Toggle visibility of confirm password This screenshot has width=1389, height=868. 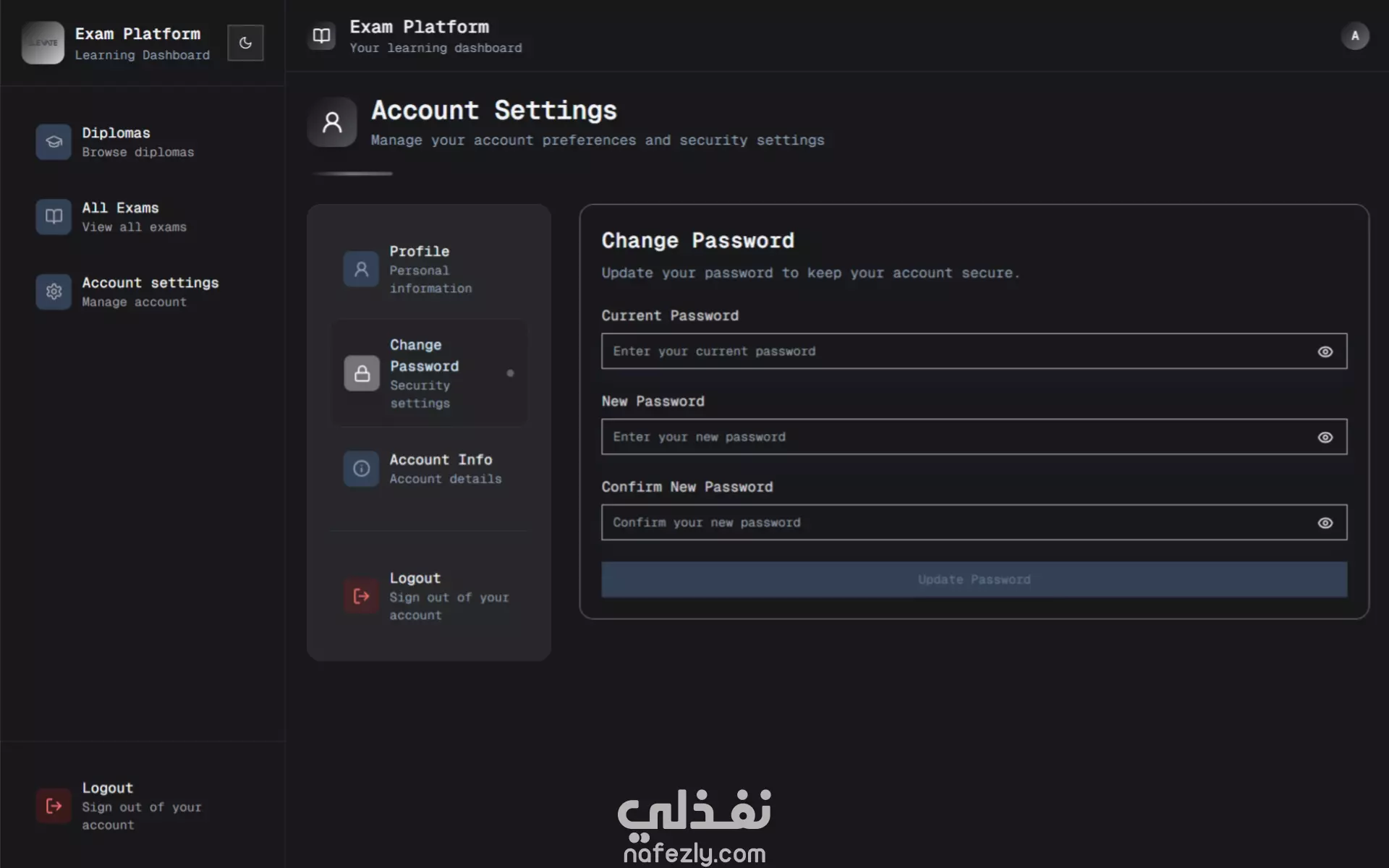[x=1325, y=523]
